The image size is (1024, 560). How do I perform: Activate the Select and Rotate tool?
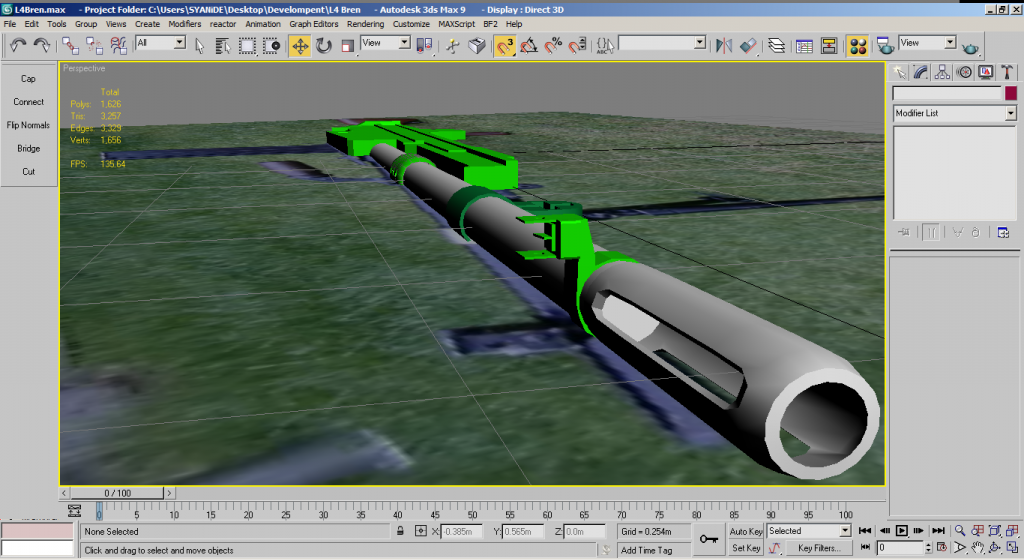point(324,45)
